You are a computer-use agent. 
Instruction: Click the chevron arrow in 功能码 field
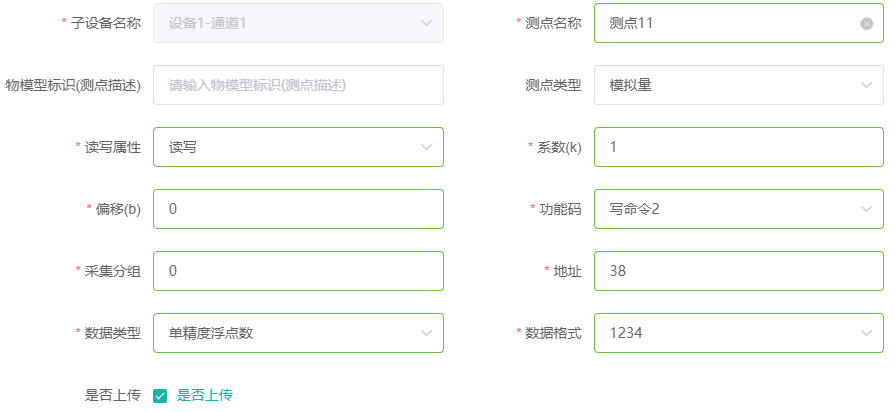click(x=866, y=209)
